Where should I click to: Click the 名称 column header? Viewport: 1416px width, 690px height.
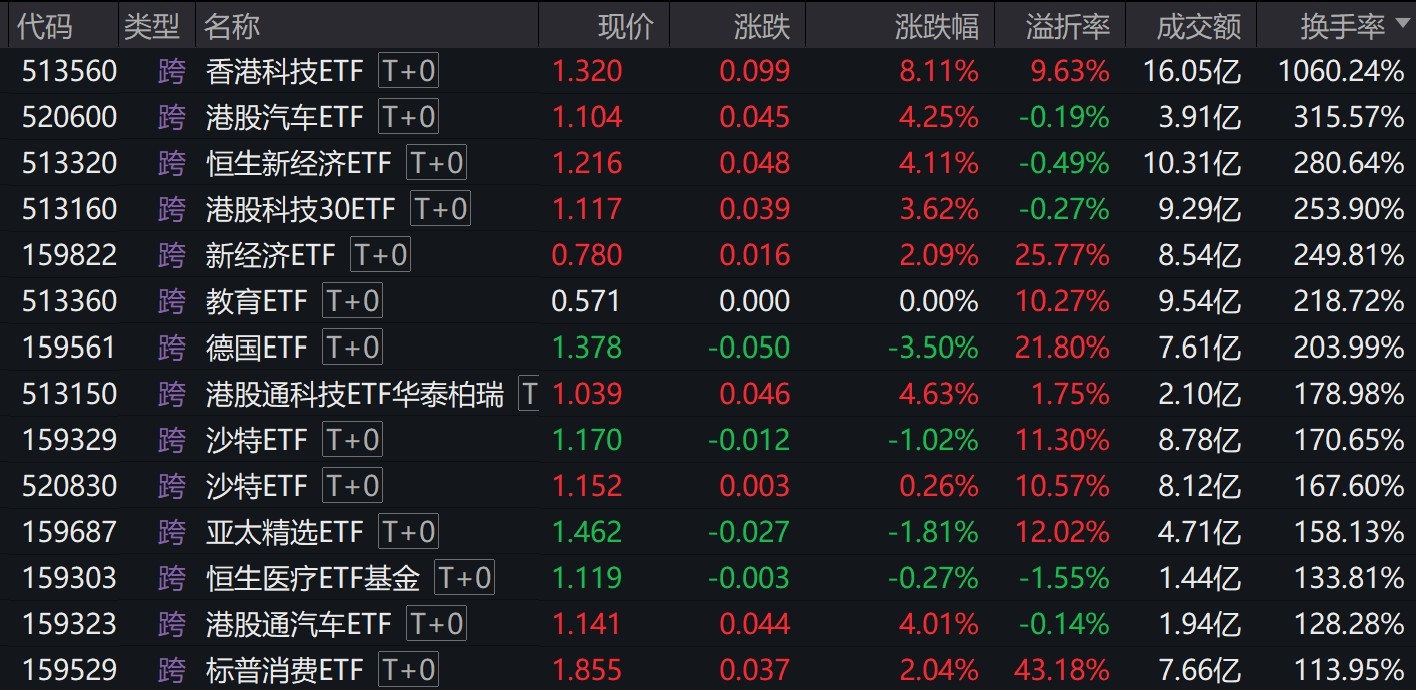pos(232,27)
